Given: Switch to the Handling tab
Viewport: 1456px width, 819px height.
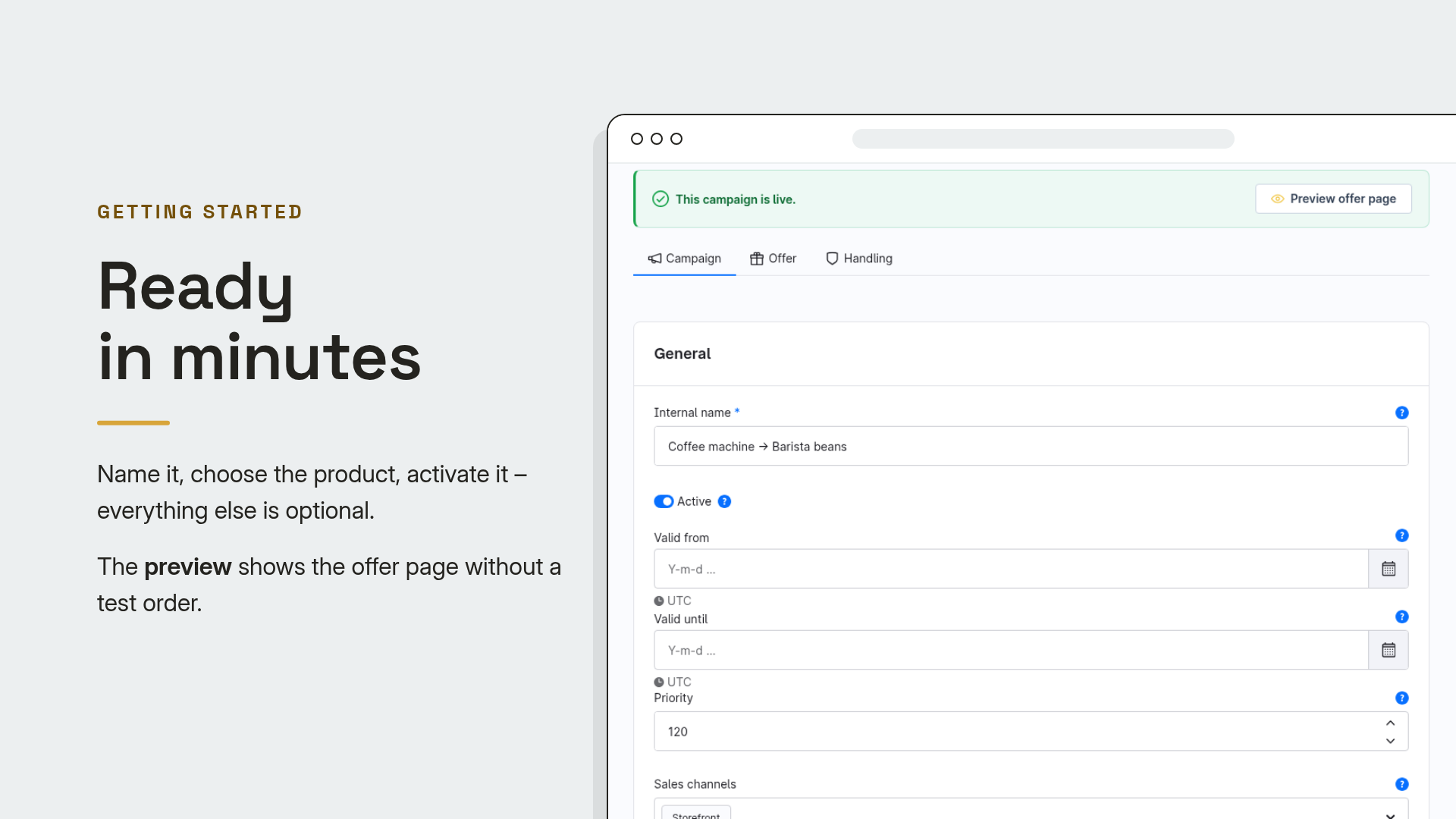Looking at the screenshot, I should tap(858, 259).
